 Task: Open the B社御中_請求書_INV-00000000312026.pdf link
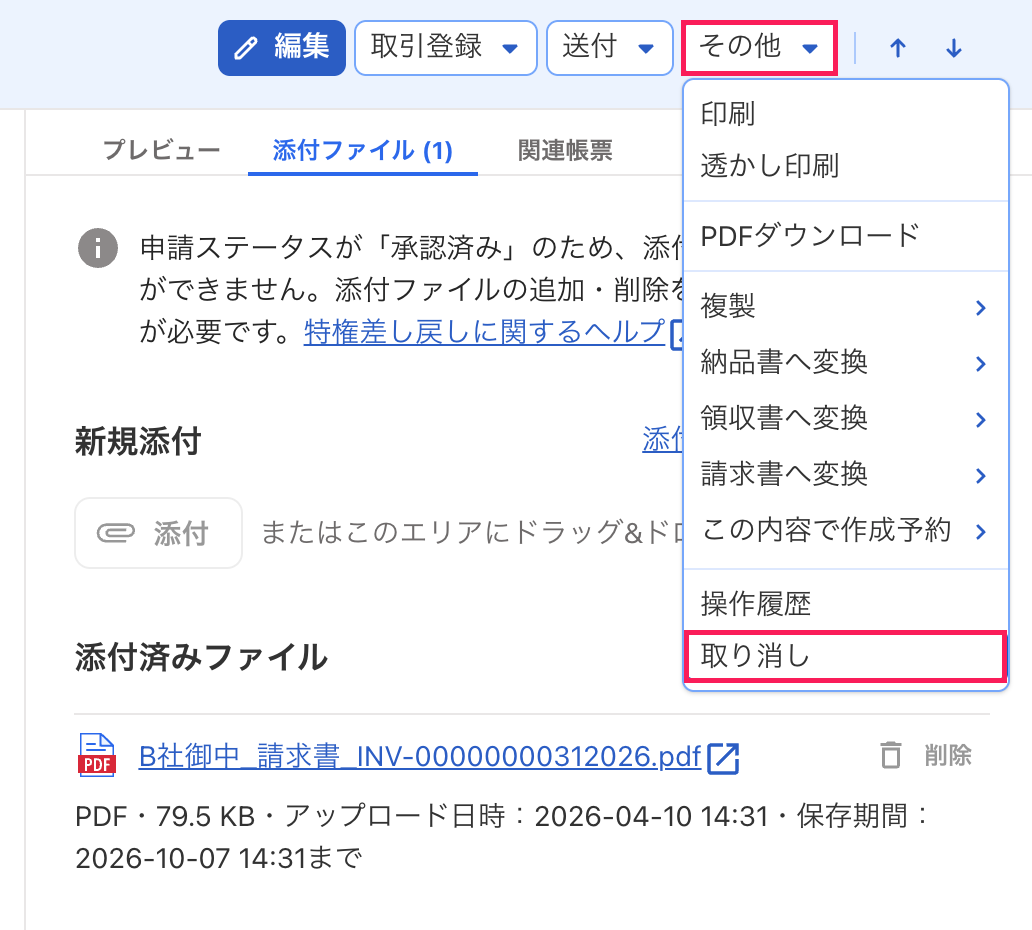420,756
